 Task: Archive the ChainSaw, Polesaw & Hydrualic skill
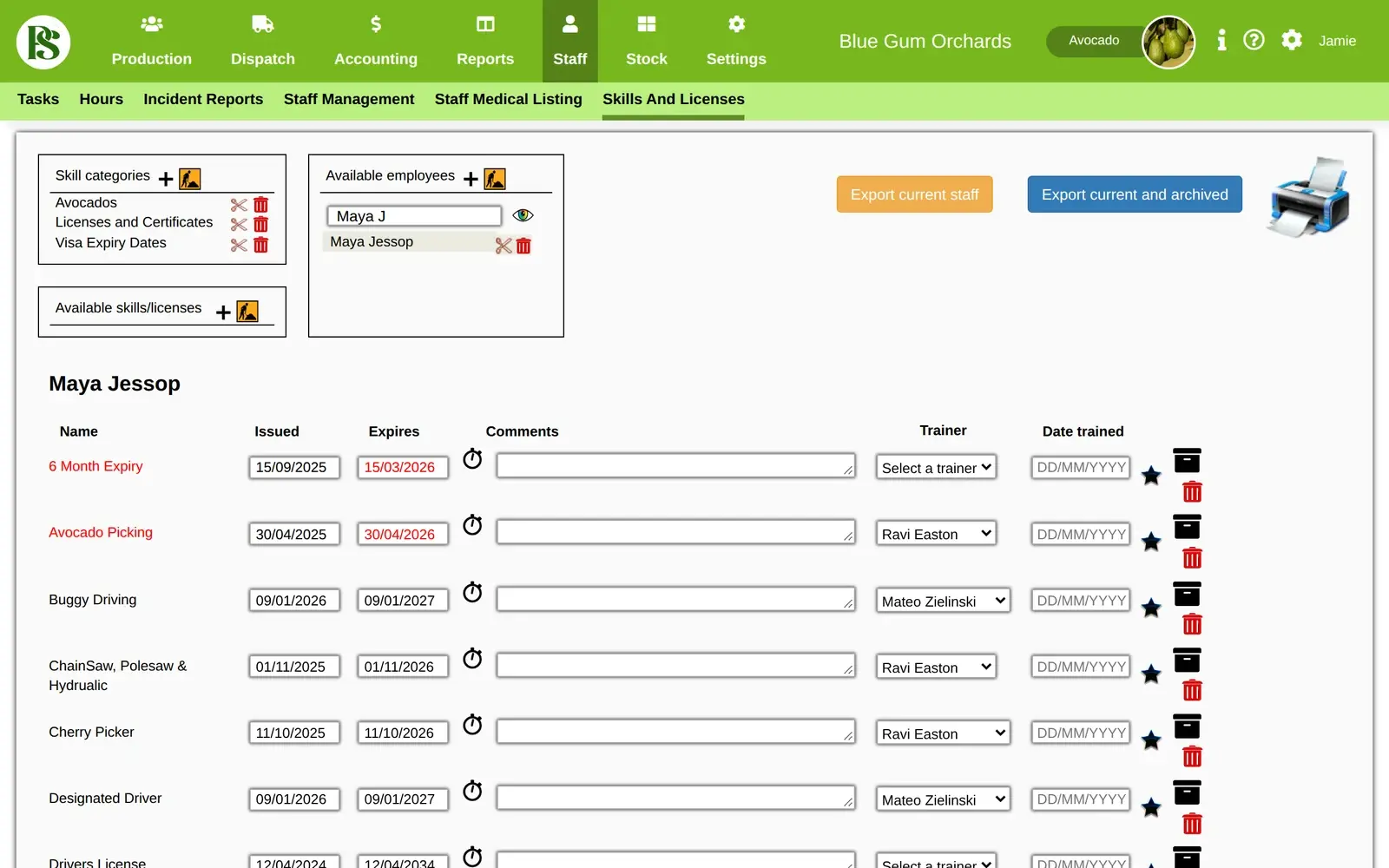(1187, 660)
